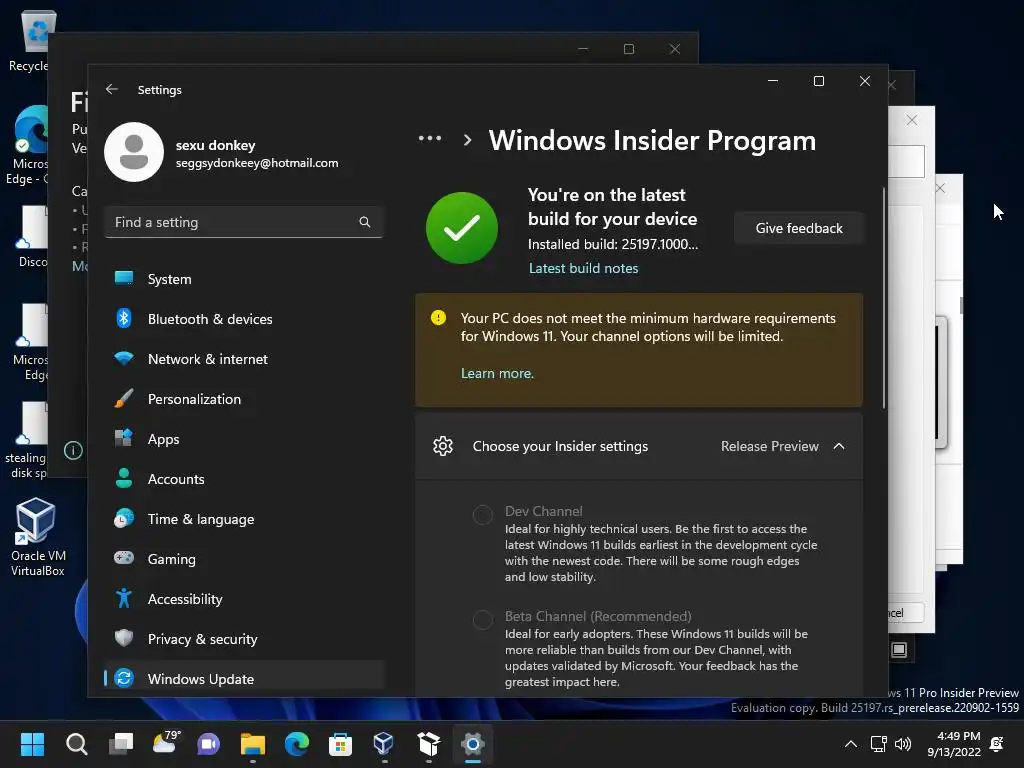
Task: Click the Release Preview channel label
Action: (769, 446)
